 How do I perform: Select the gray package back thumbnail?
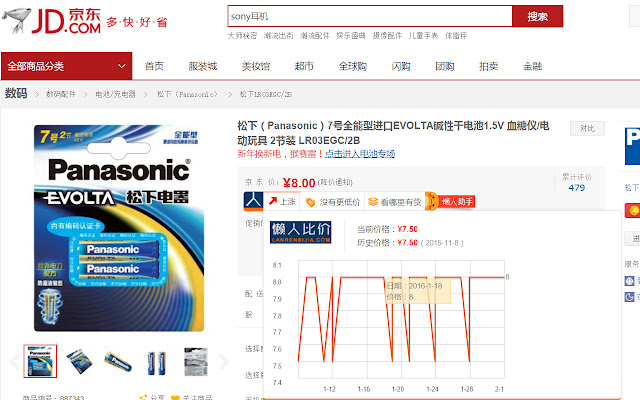(x=196, y=362)
